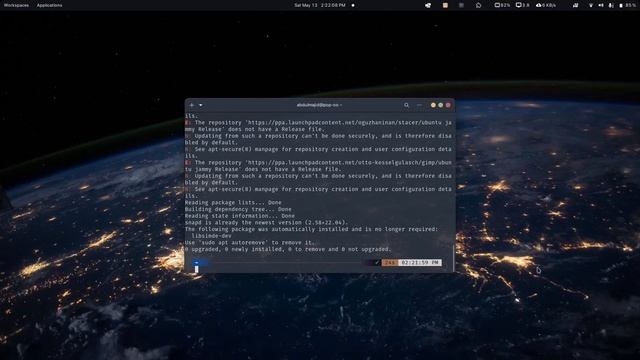The height and width of the screenshot is (360, 640).
Task: Open the terminal hamburger menu
Action: click(x=419, y=105)
